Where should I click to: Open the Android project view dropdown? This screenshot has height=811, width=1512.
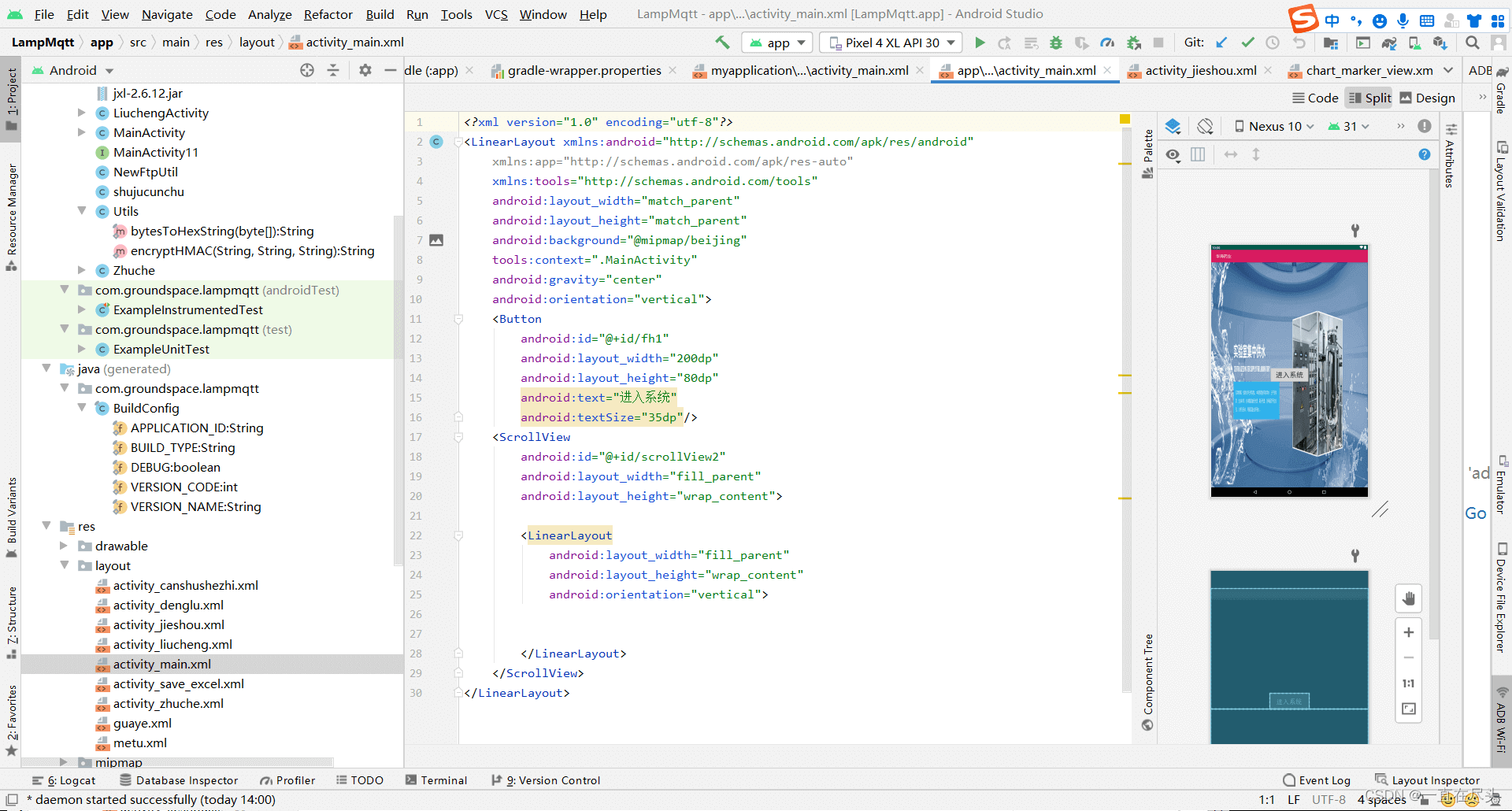[x=72, y=70]
